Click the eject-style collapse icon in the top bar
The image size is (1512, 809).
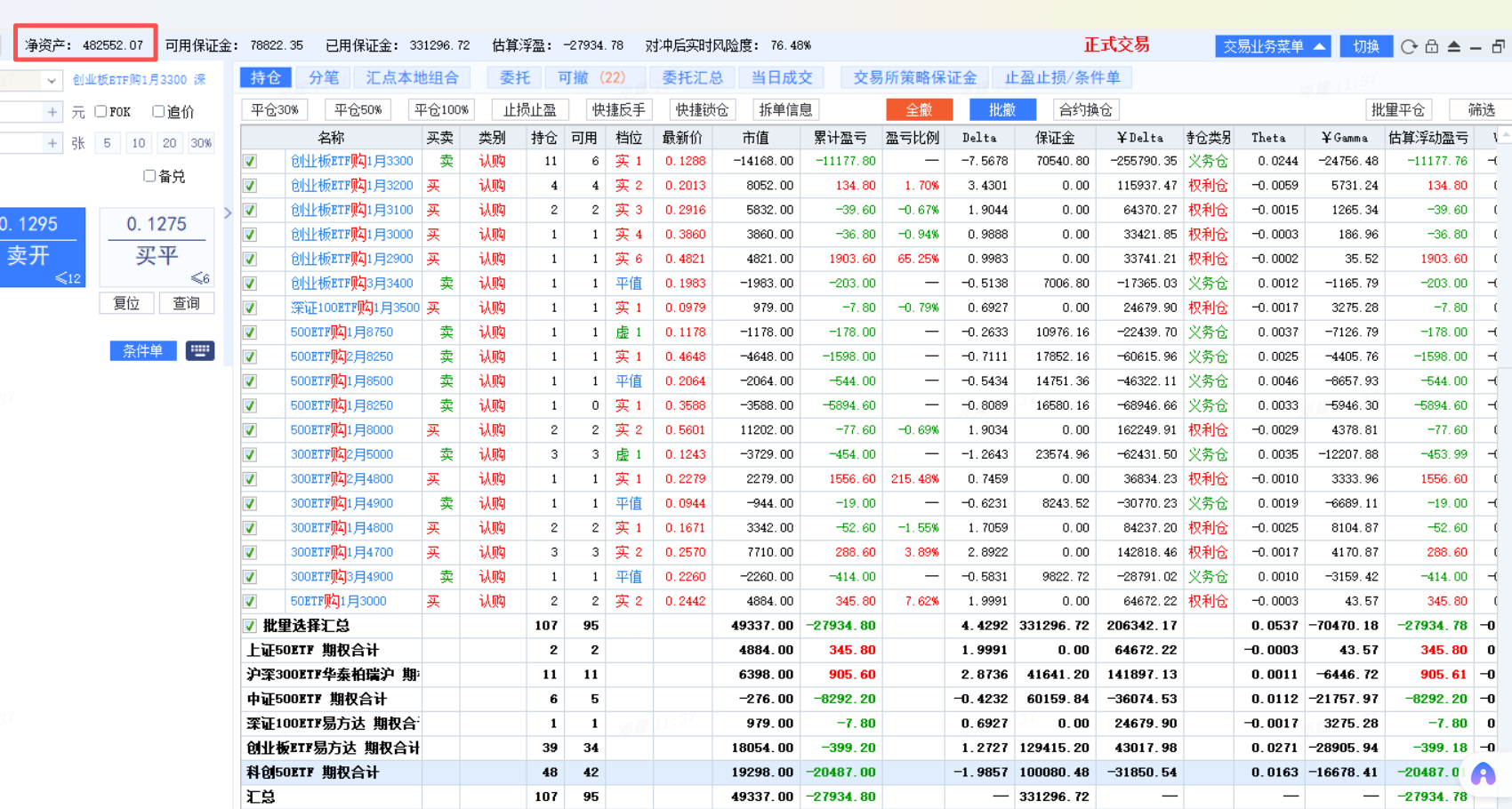(x=1454, y=46)
